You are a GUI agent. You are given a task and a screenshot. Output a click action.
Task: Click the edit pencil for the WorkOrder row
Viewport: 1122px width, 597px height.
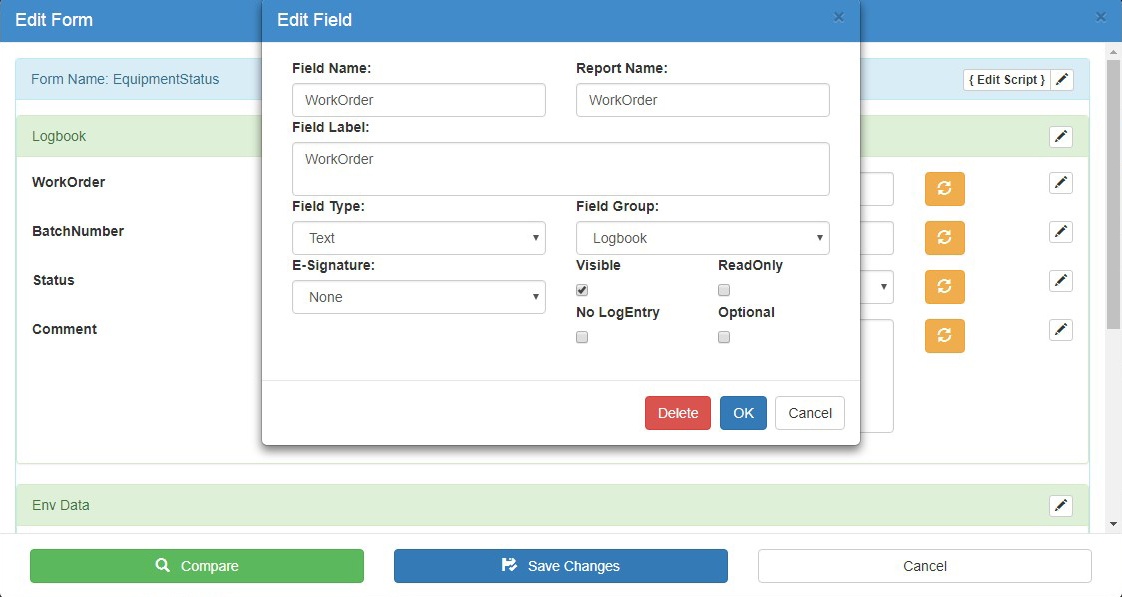(x=1061, y=183)
